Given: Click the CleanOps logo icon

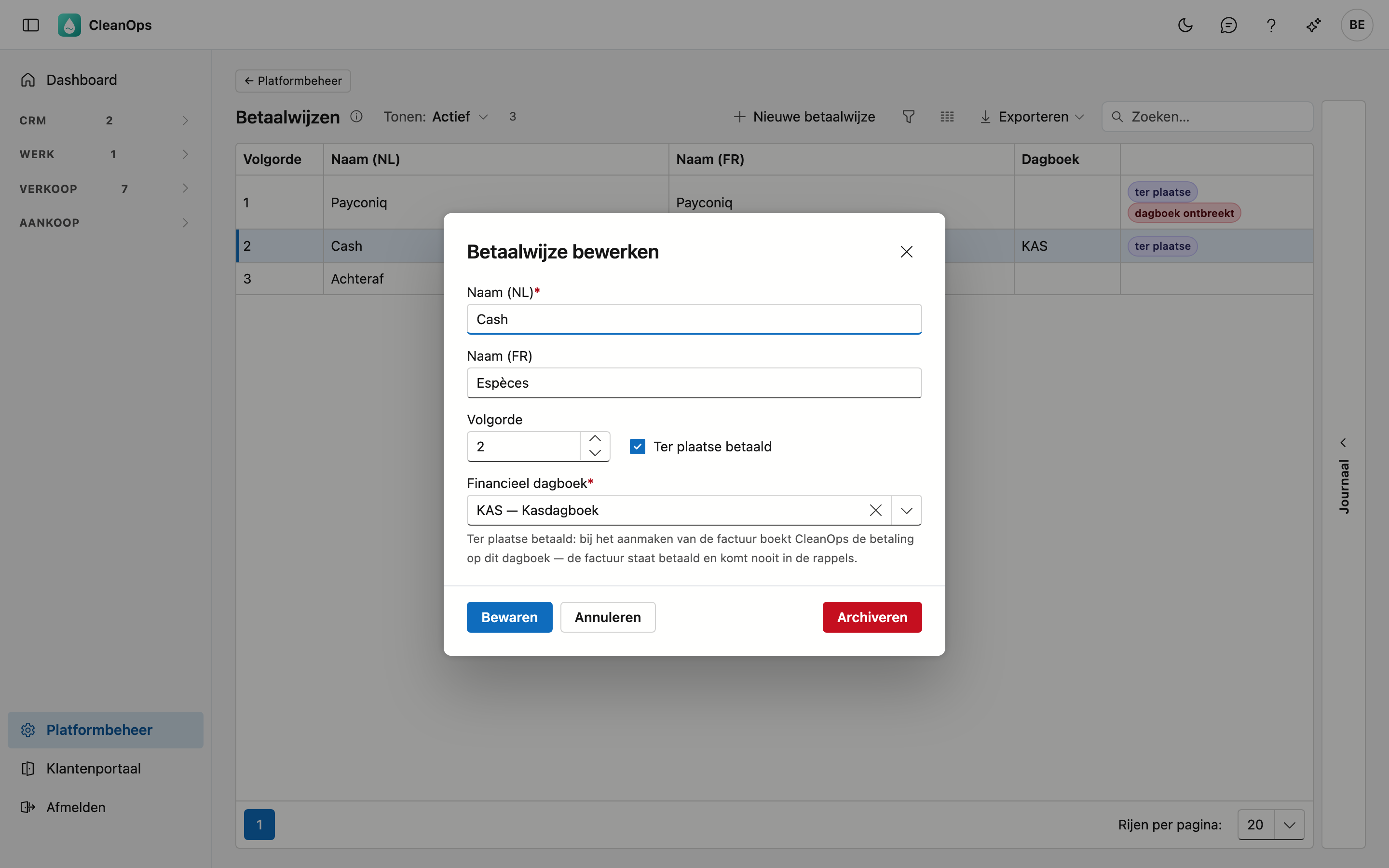Looking at the screenshot, I should click(x=69, y=25).
